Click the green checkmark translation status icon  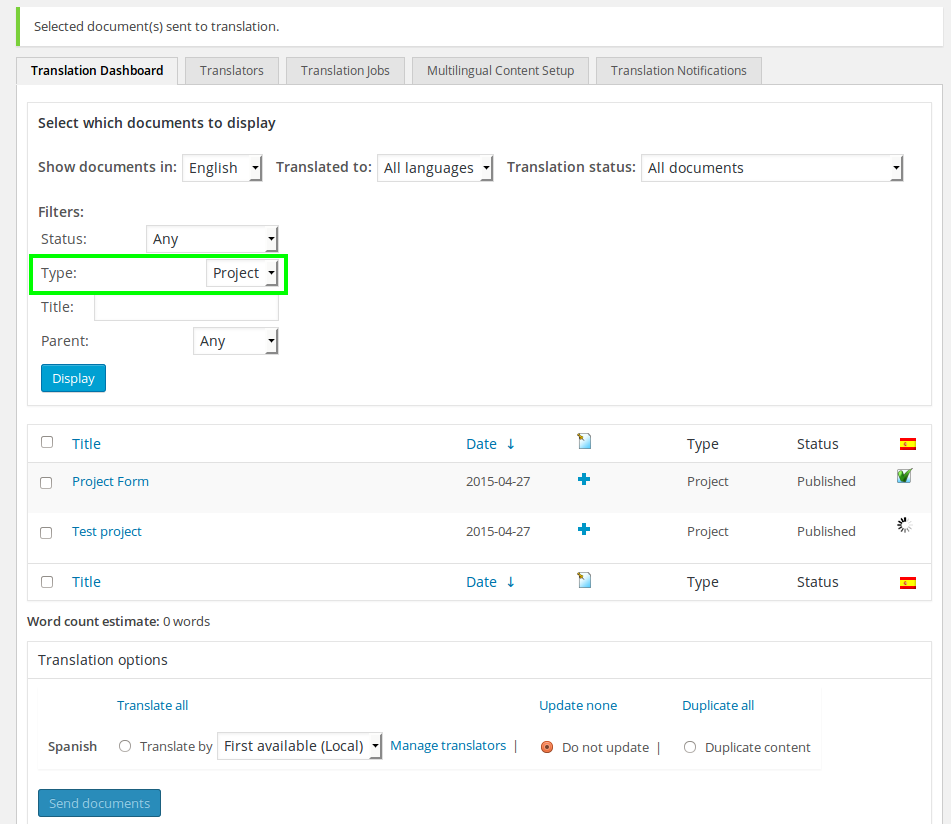[x=904, y=477]
